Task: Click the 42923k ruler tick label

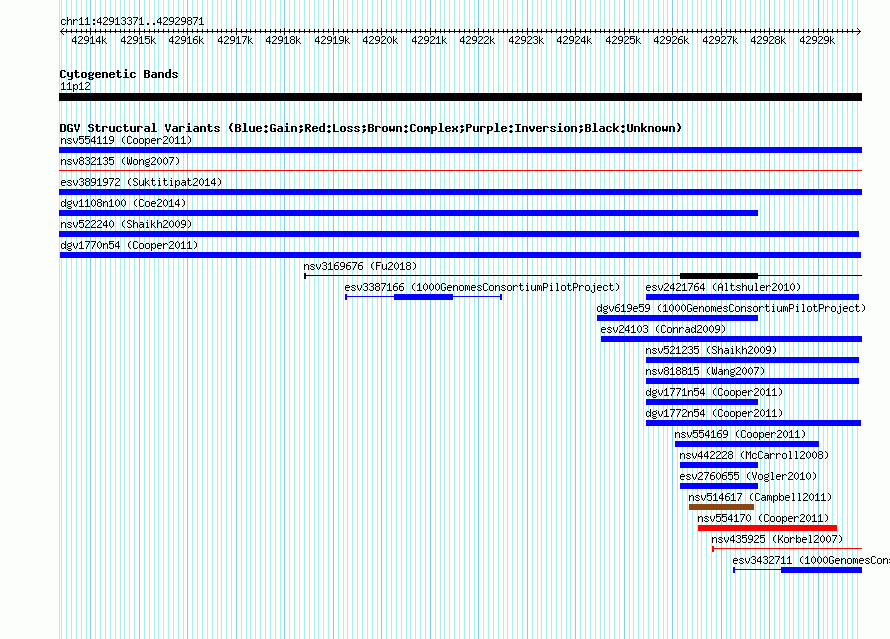Action: pyautogui.click(x=526, y=40)
